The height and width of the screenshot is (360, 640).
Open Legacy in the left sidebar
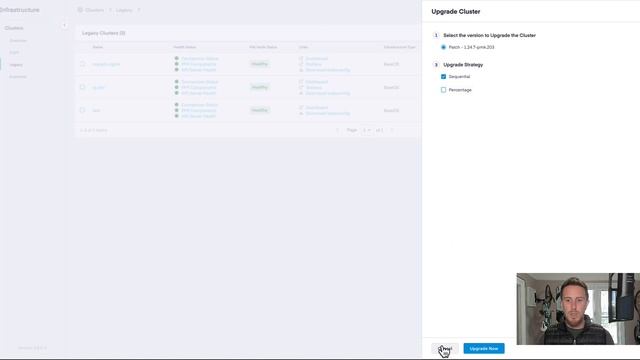click(x=16, y=65)
